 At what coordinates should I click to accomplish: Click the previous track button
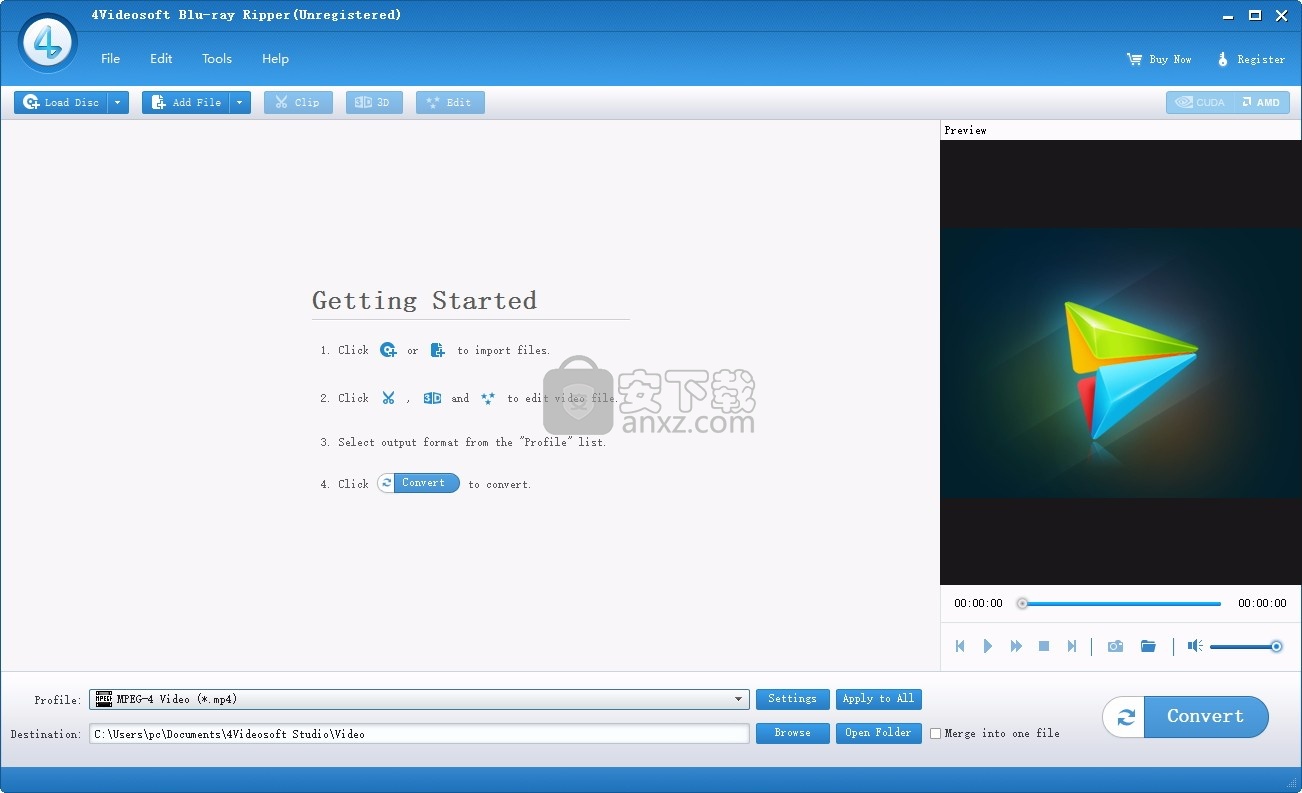click(x=960, y=646)
